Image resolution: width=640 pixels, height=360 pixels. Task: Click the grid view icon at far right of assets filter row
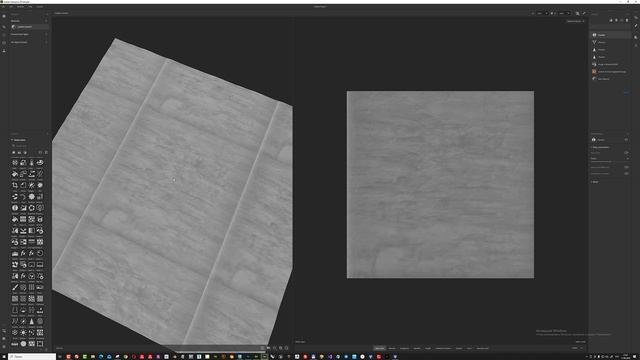click(x=46, y=152)
